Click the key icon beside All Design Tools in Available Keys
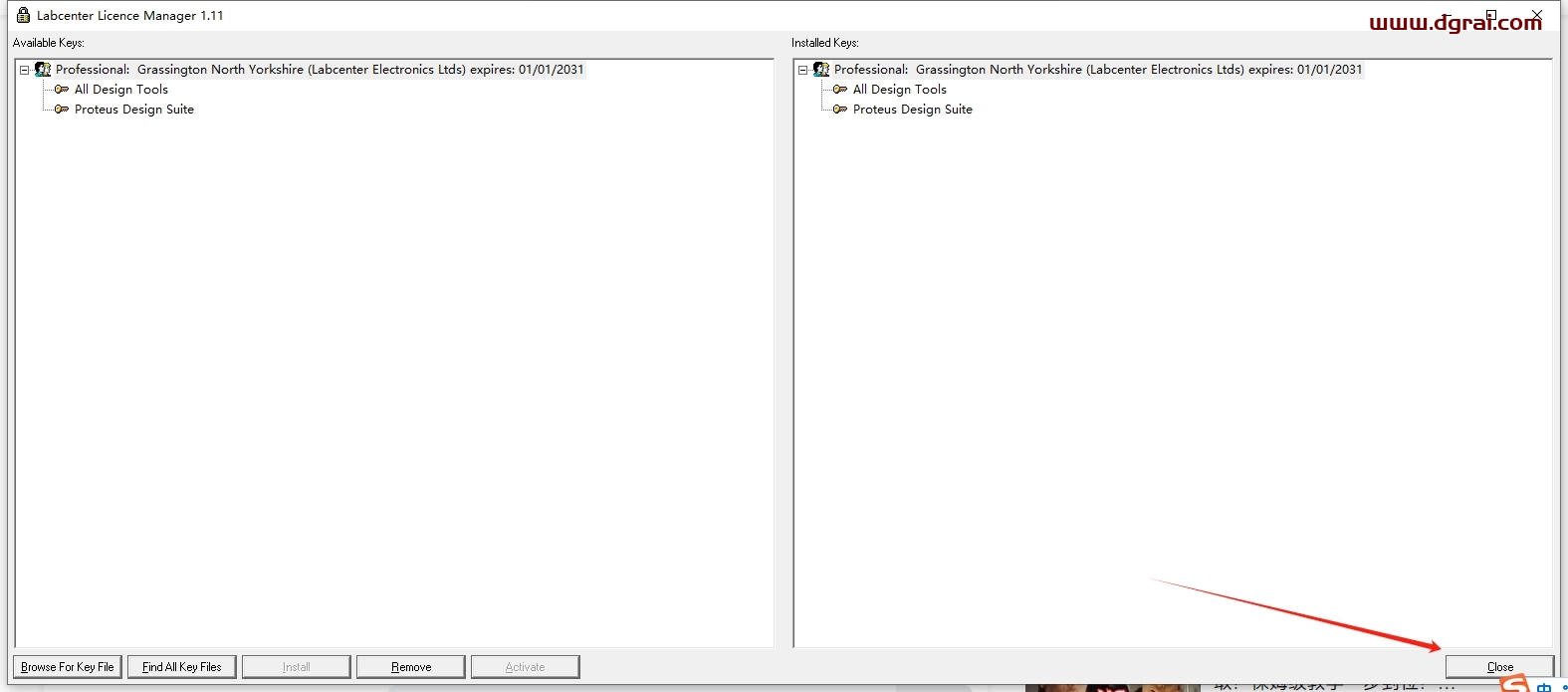The height and width of the screenshot is (692, 1568). pos(62,90)
